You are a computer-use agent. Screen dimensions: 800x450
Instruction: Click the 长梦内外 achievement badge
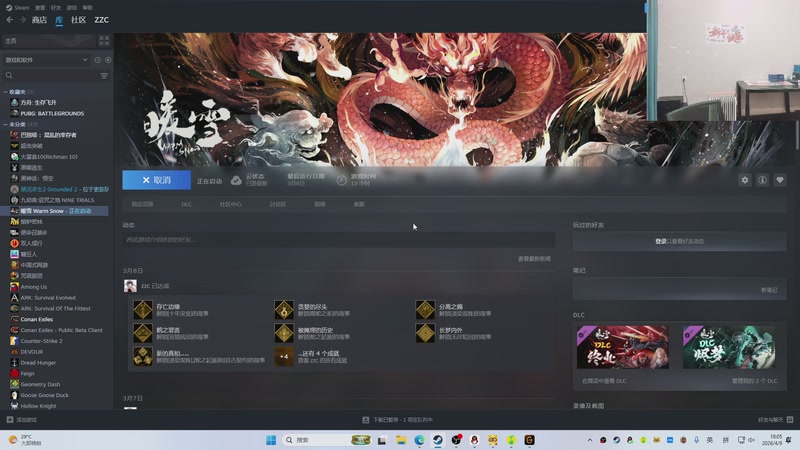425,333
